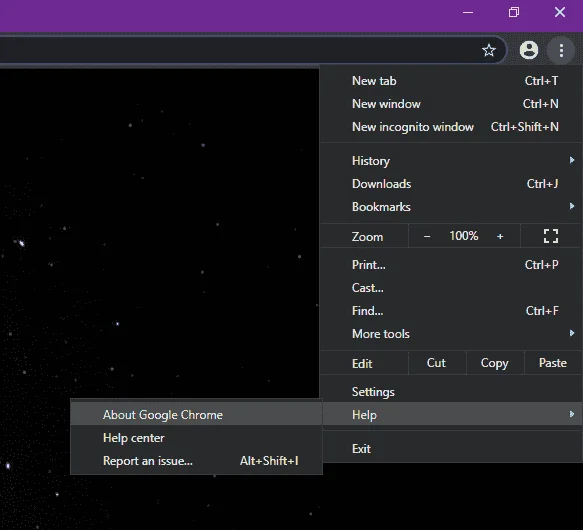The image size is (583, 530).
Task: Select Report an issue... option
Action: tap(196, 461)
